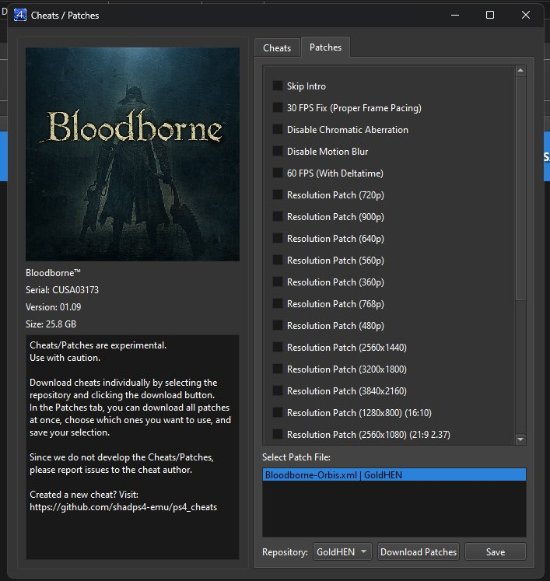Click the shadPS4 app icon in title bar
Image resolution: width=550 pixels, height=581 pixels.
pyautogui.click(x=20, y=15)
